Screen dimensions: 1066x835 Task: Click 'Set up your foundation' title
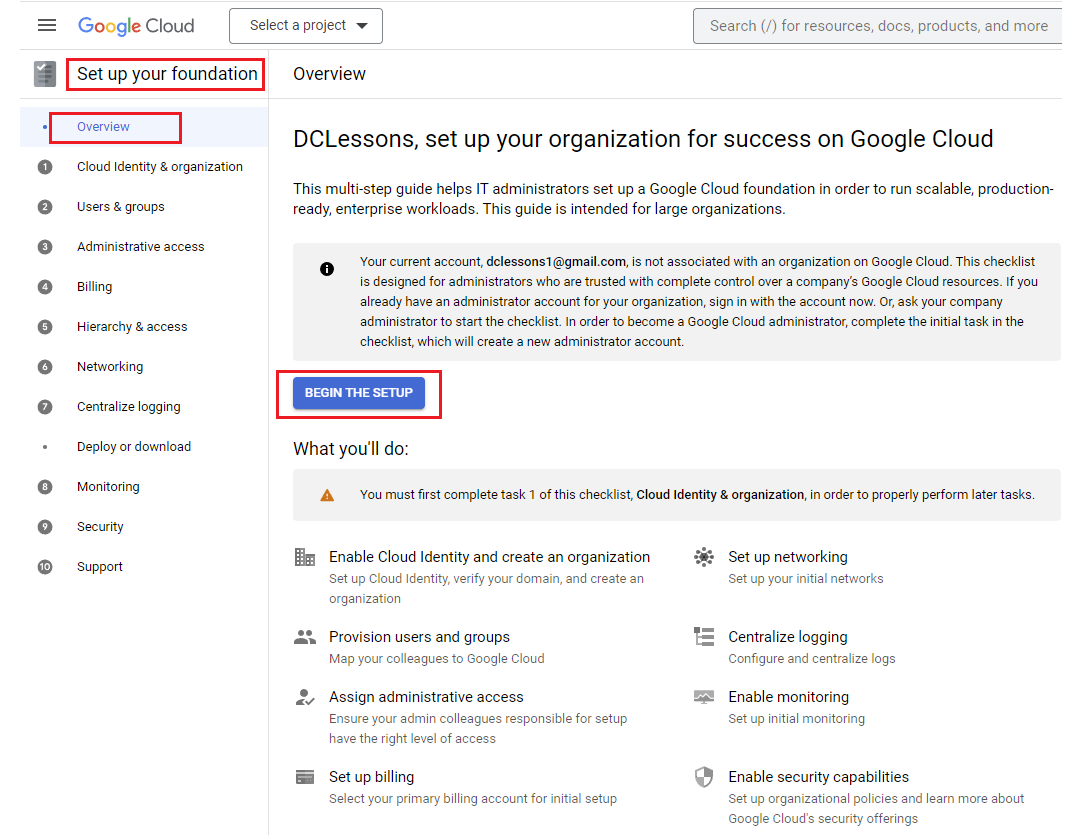pyautogui.click(x=167, y=74)
